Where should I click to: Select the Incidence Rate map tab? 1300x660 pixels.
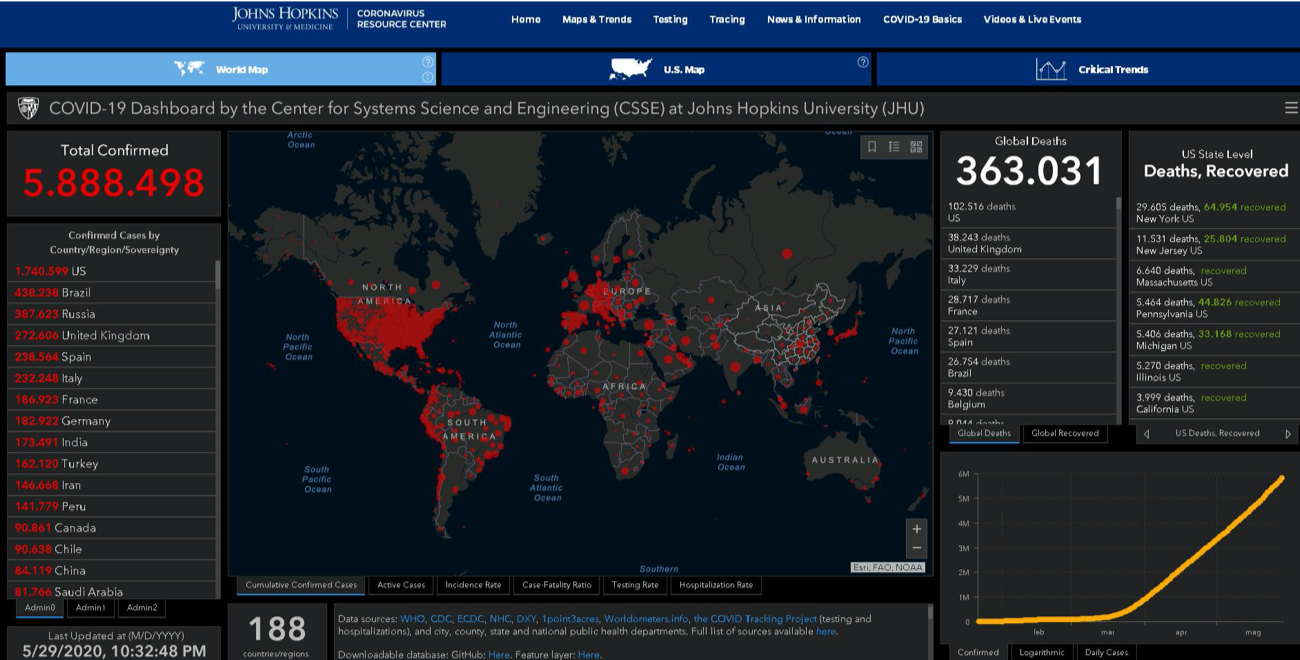[473, 585]
